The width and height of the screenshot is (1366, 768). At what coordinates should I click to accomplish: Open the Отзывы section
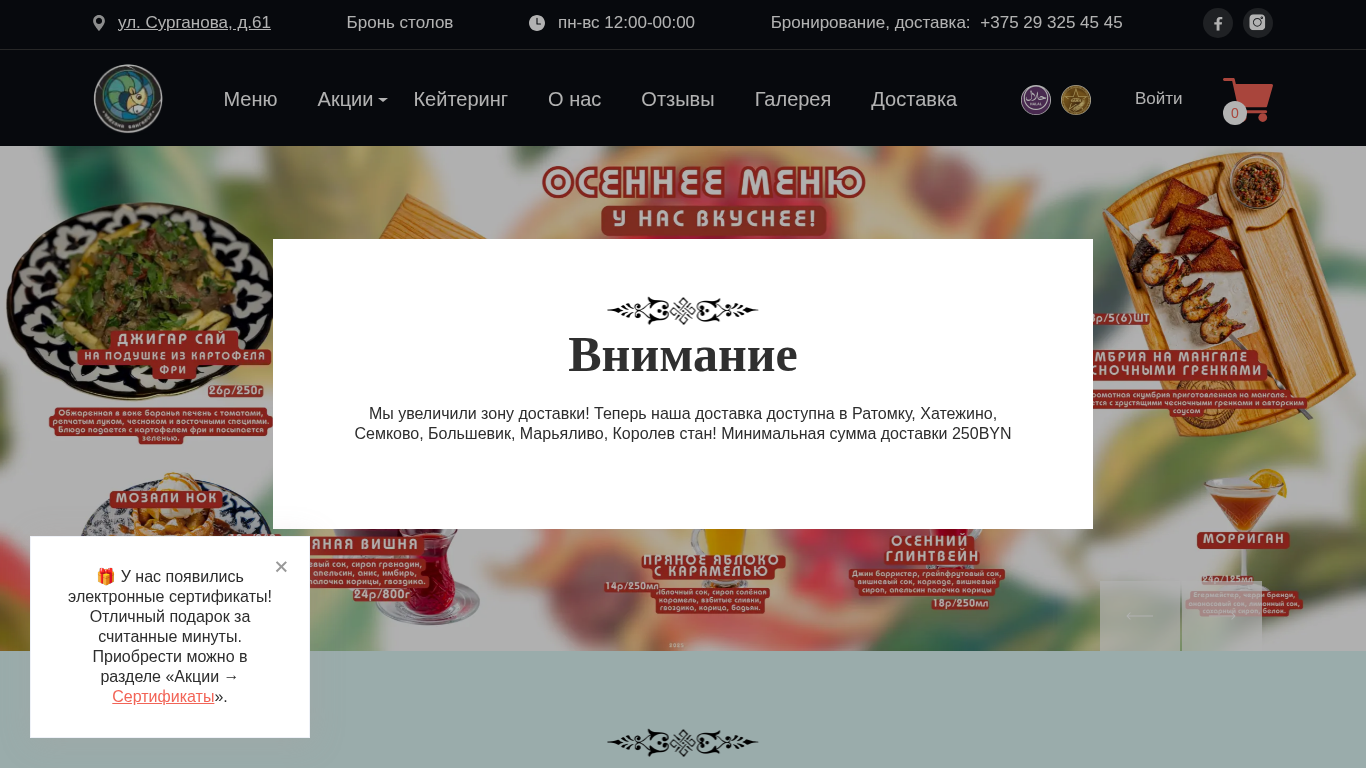click(x=677, y=99)
